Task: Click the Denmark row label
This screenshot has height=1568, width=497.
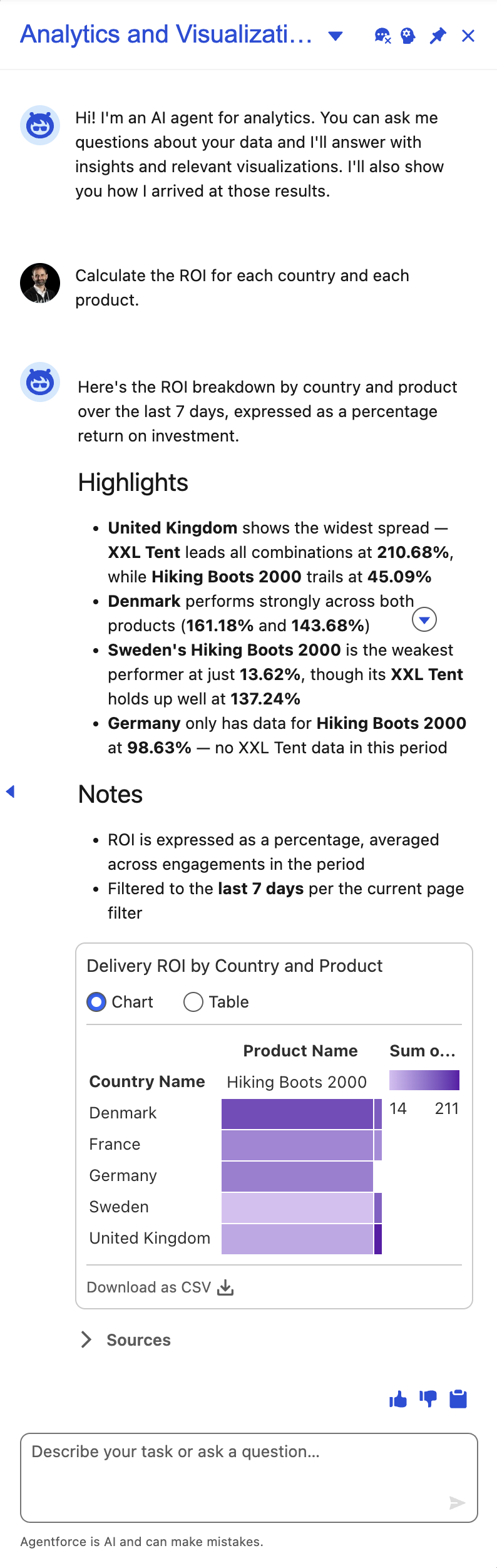Action: [x=123, y=1113]
